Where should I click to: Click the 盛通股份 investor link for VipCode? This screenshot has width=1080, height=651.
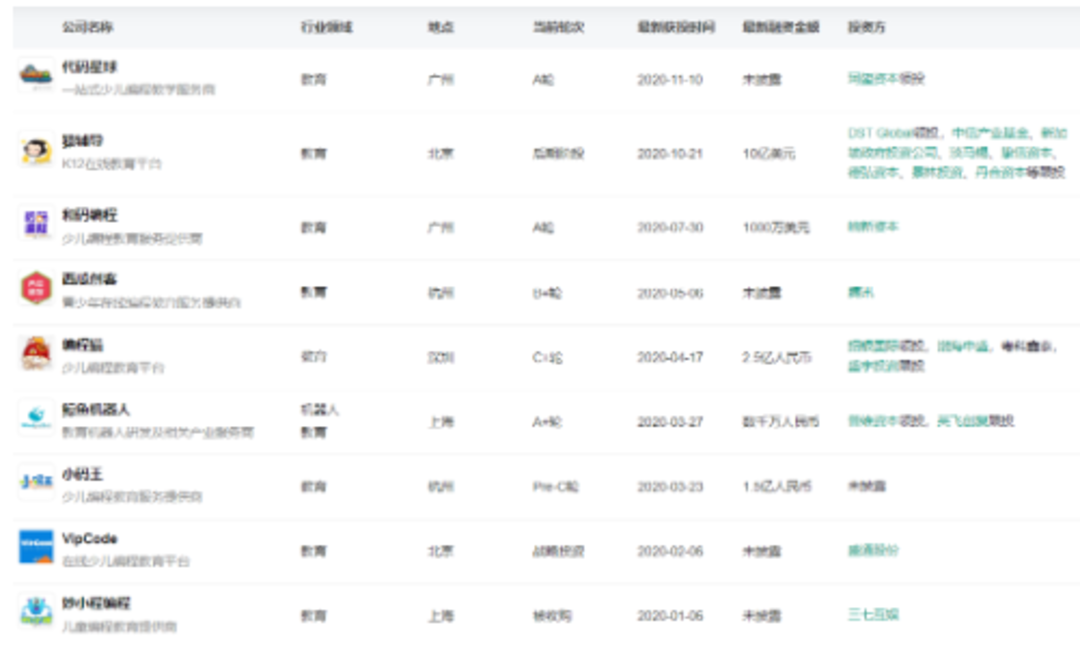pos(873,550)
